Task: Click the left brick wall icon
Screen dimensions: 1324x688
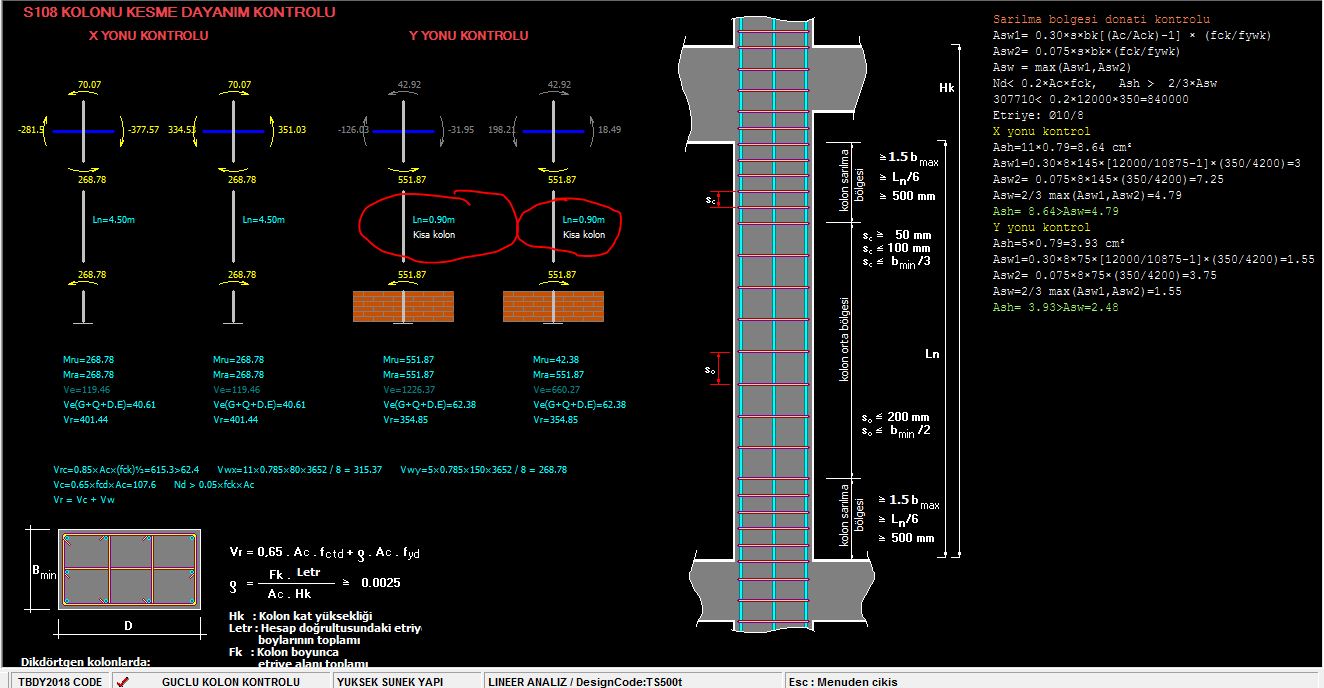Action: pyautogui.click(x=403, y=306)
